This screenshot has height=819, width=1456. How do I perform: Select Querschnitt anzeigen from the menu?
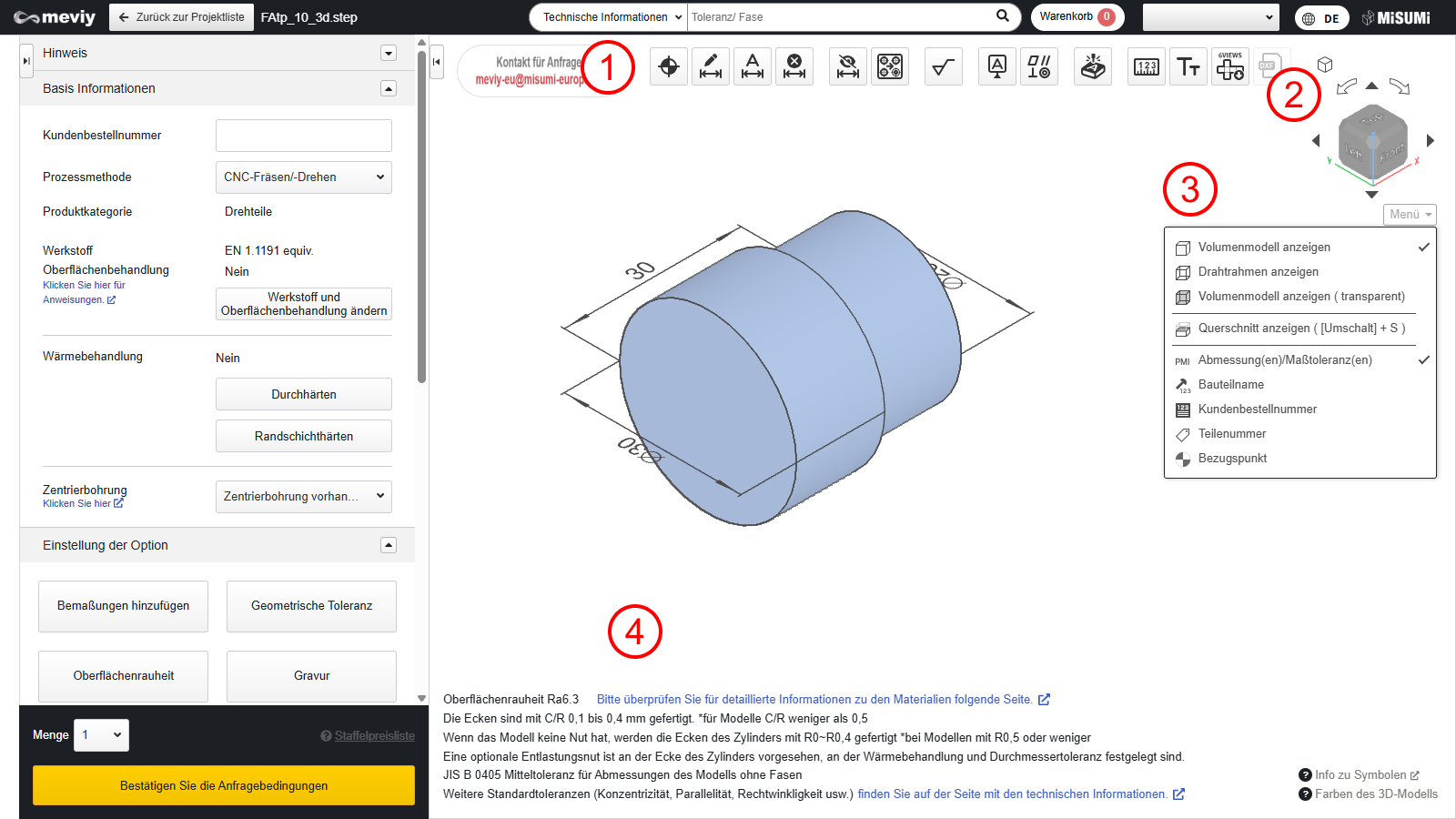(1301, 329)
